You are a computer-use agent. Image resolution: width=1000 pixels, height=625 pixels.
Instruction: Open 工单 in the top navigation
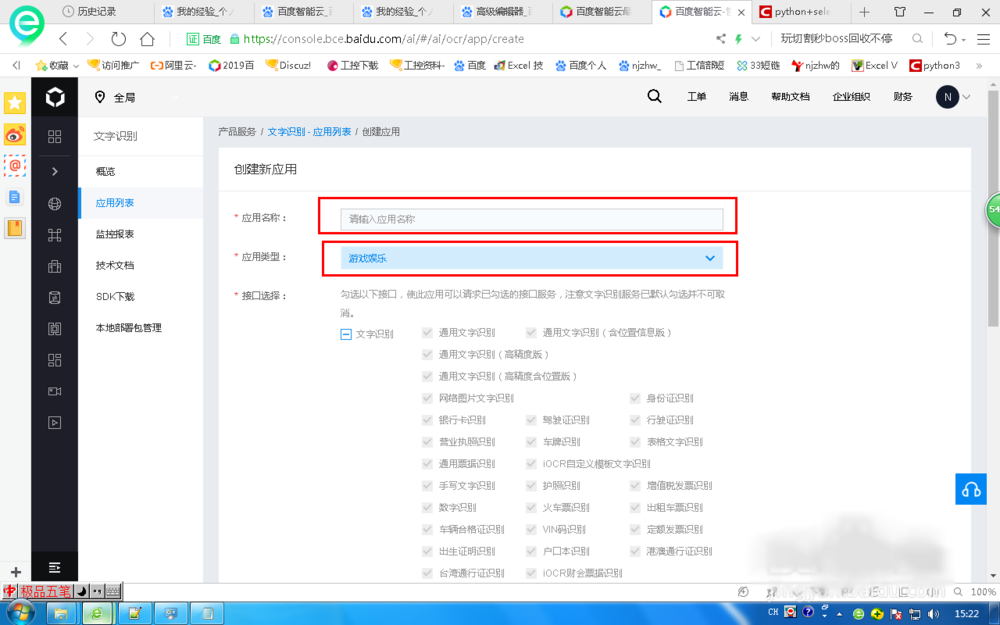pos(696,97)
